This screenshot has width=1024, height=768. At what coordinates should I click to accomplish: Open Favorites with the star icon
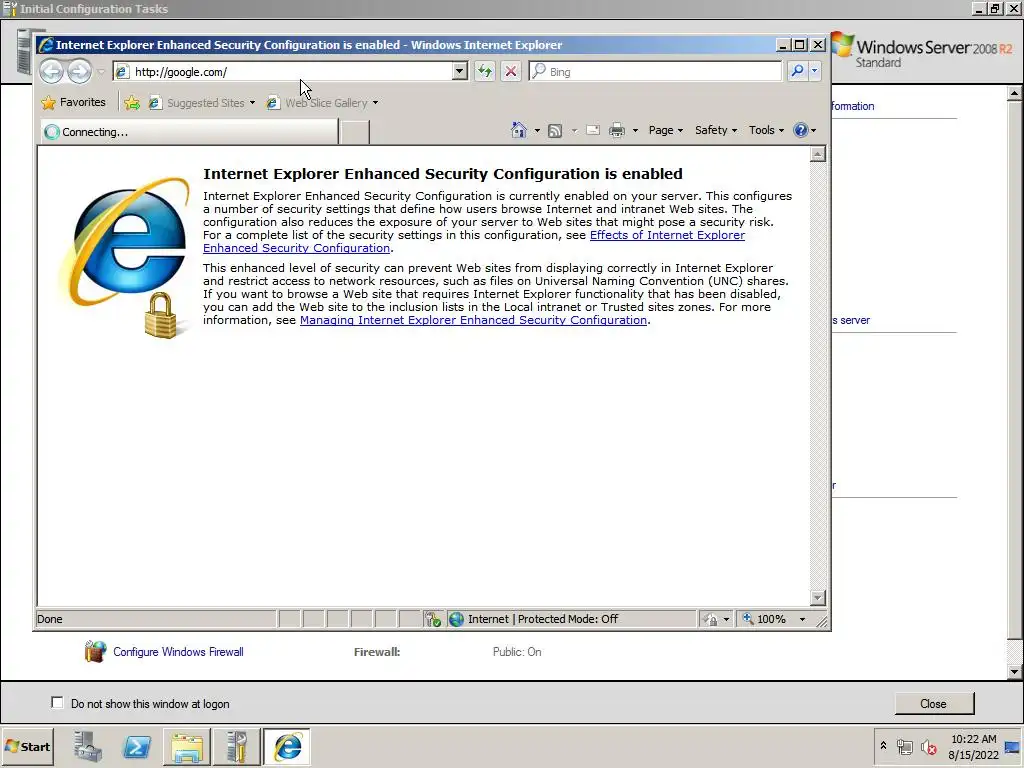[48, 103]
